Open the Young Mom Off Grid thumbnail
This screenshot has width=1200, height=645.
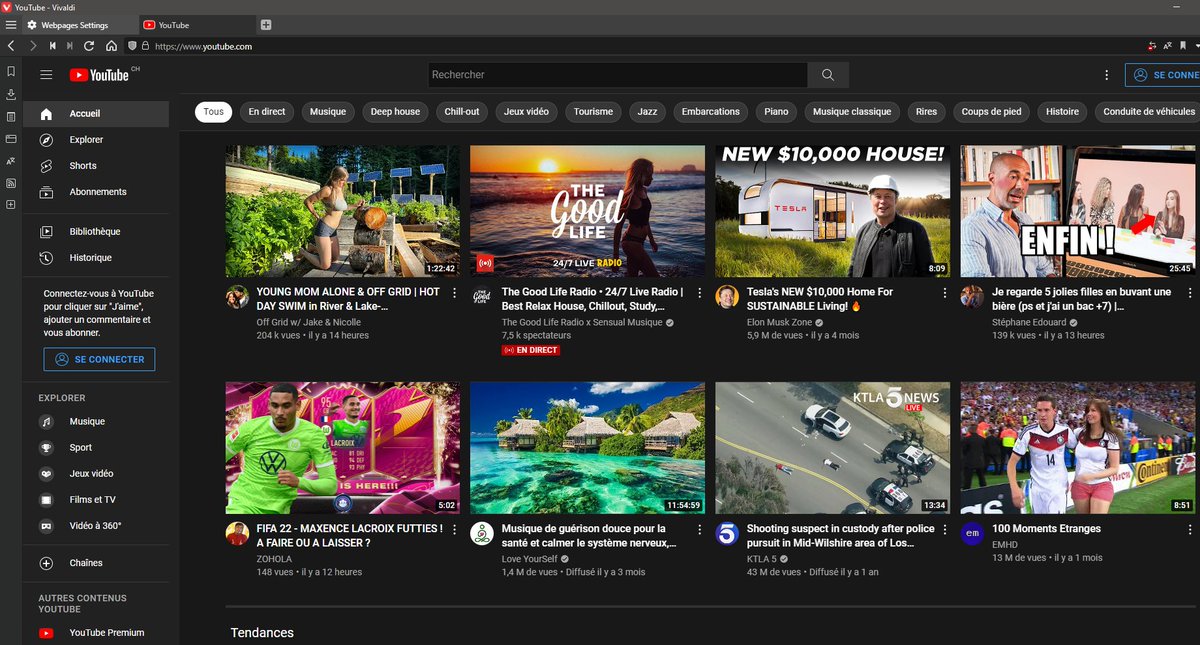343,211
